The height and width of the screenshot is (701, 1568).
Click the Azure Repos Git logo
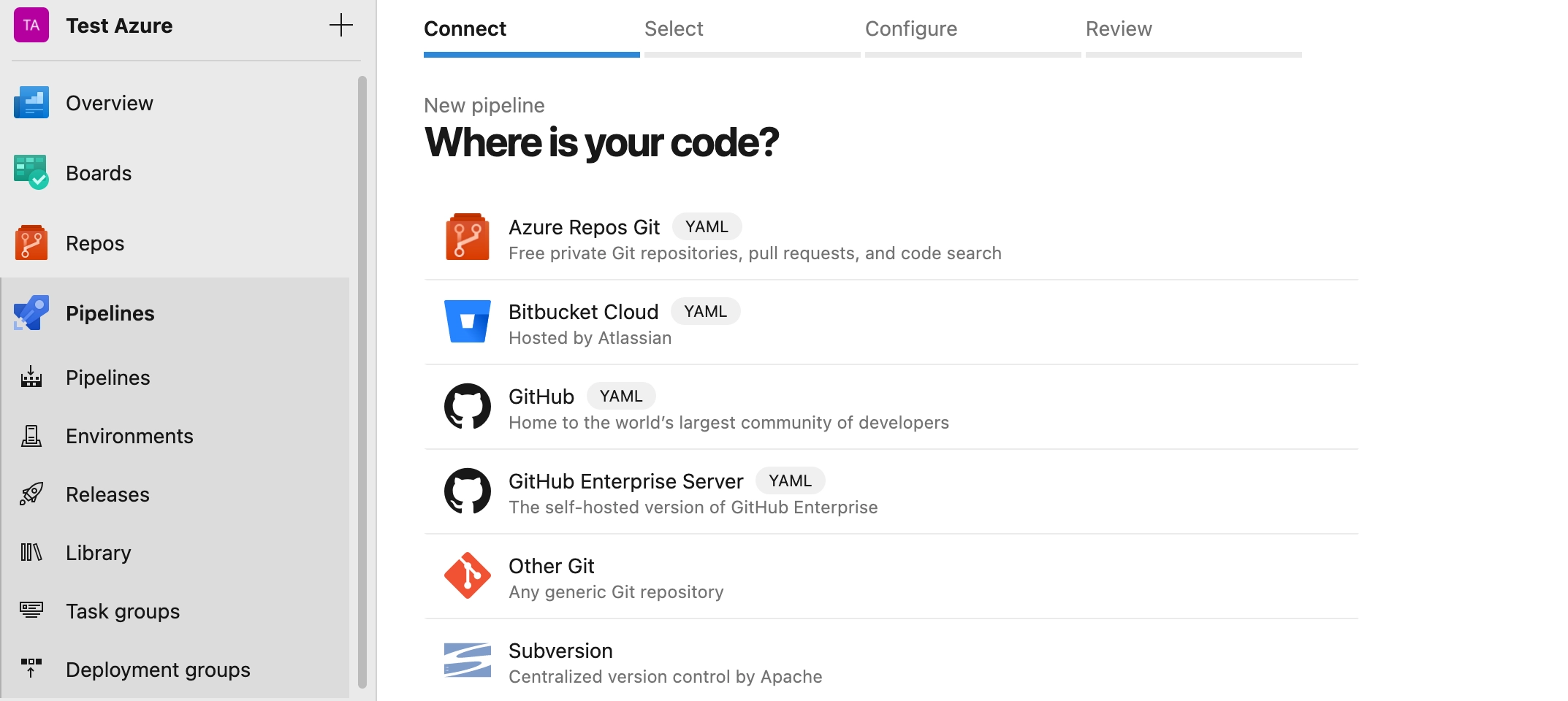[x=468, y=237]
